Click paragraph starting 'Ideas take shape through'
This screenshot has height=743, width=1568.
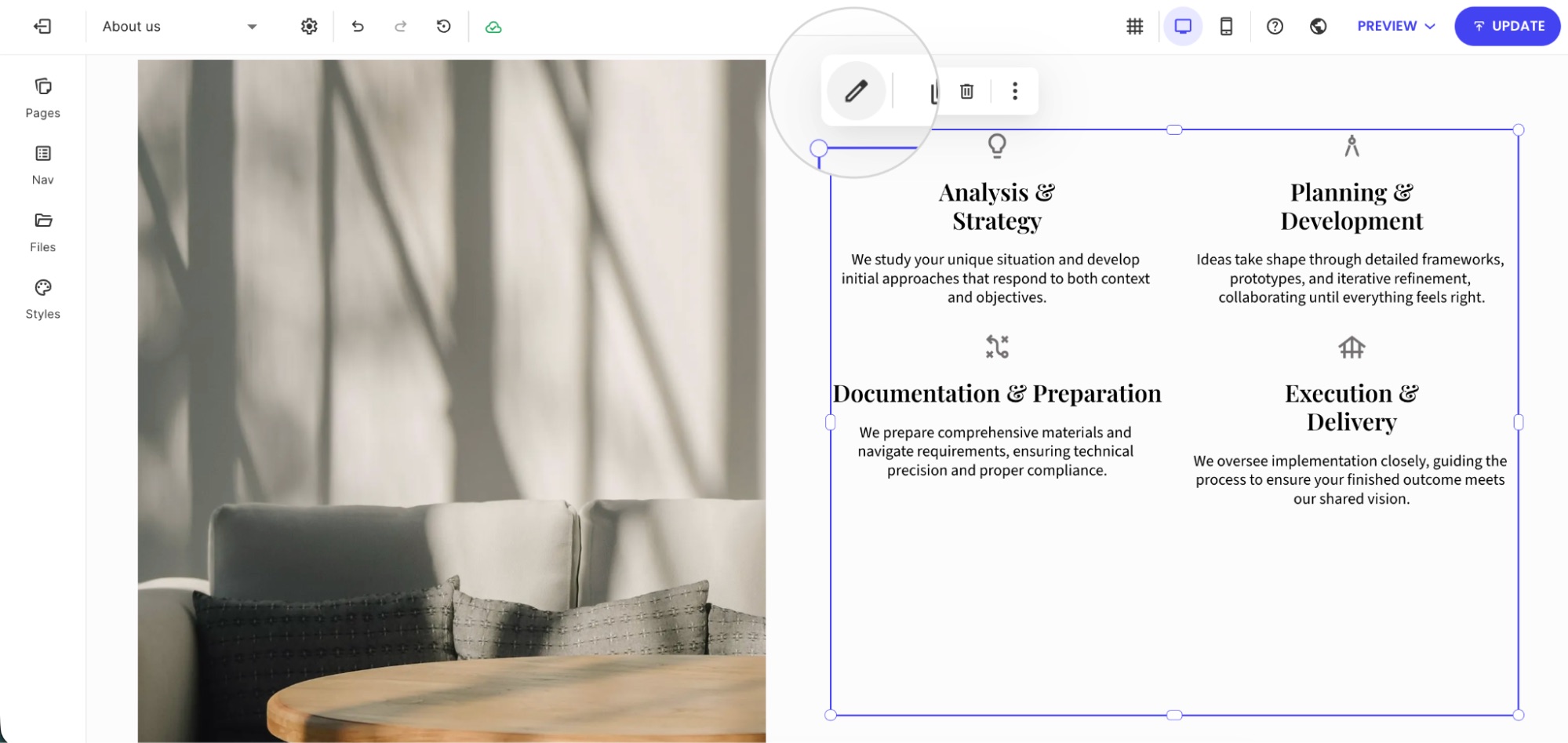1351,279
